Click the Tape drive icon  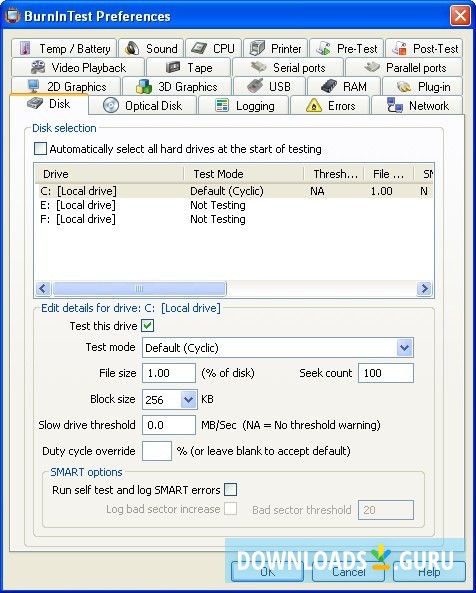[x=173, y=67]
